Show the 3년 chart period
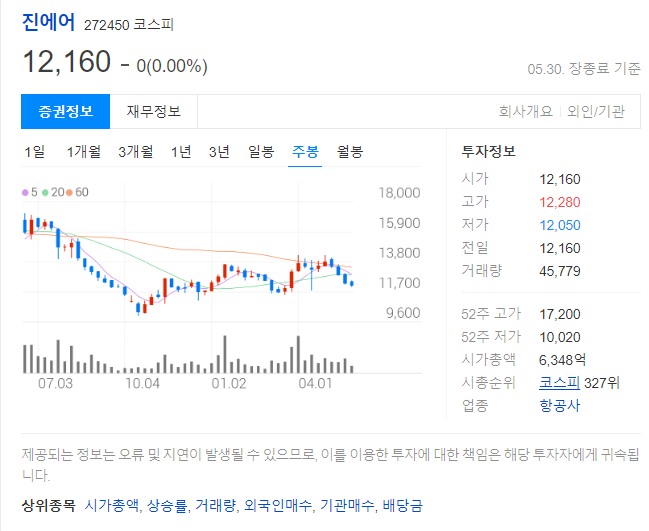The image size is (649, 531). pyautogui.click(x=219, y=152)
